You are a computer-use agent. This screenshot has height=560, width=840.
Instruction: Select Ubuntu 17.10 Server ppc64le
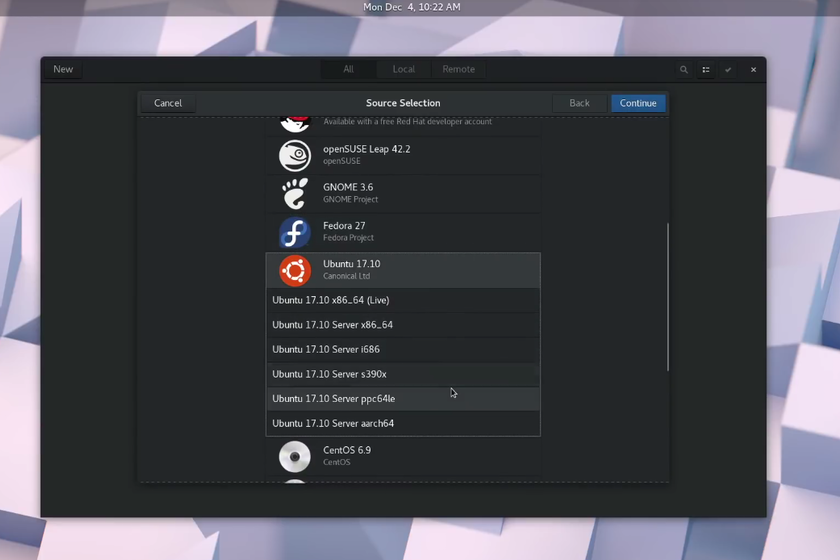403,399
